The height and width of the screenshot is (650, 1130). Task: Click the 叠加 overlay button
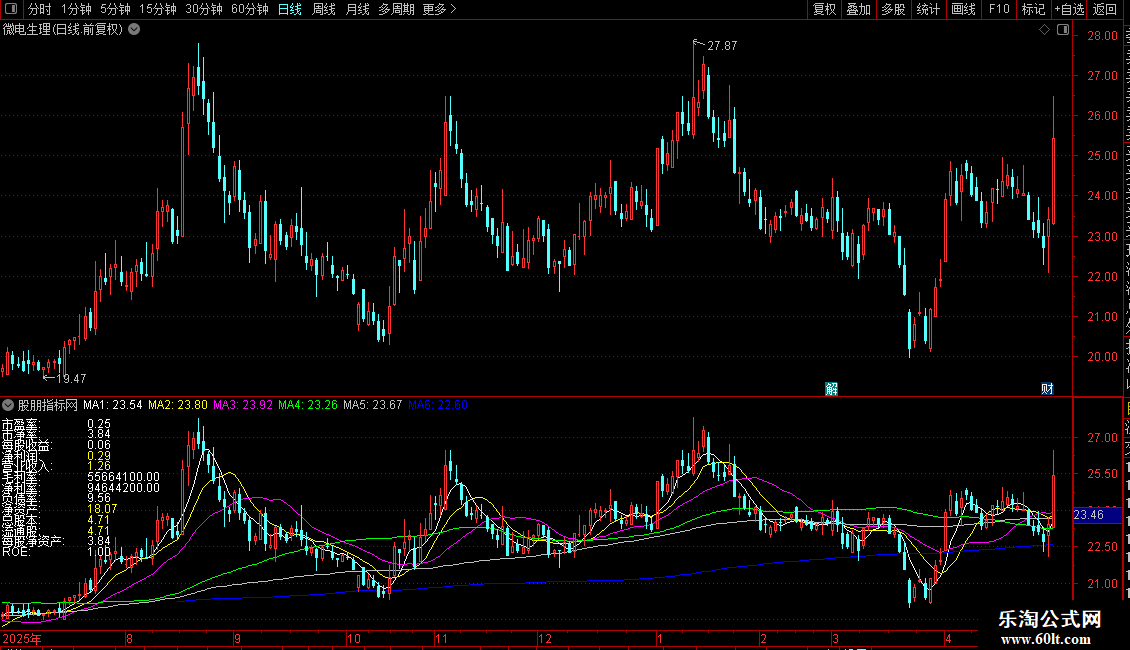[859, 9]
